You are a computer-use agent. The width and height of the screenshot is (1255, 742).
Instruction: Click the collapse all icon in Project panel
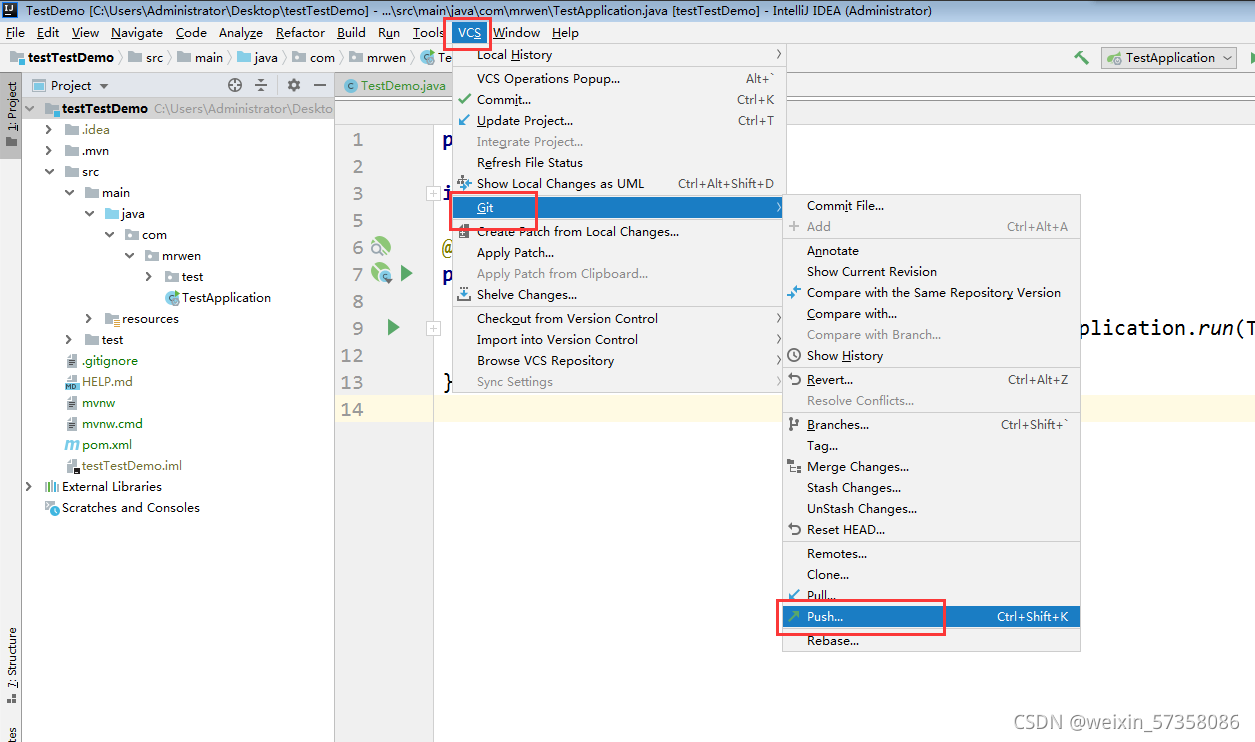coord(262,86)
